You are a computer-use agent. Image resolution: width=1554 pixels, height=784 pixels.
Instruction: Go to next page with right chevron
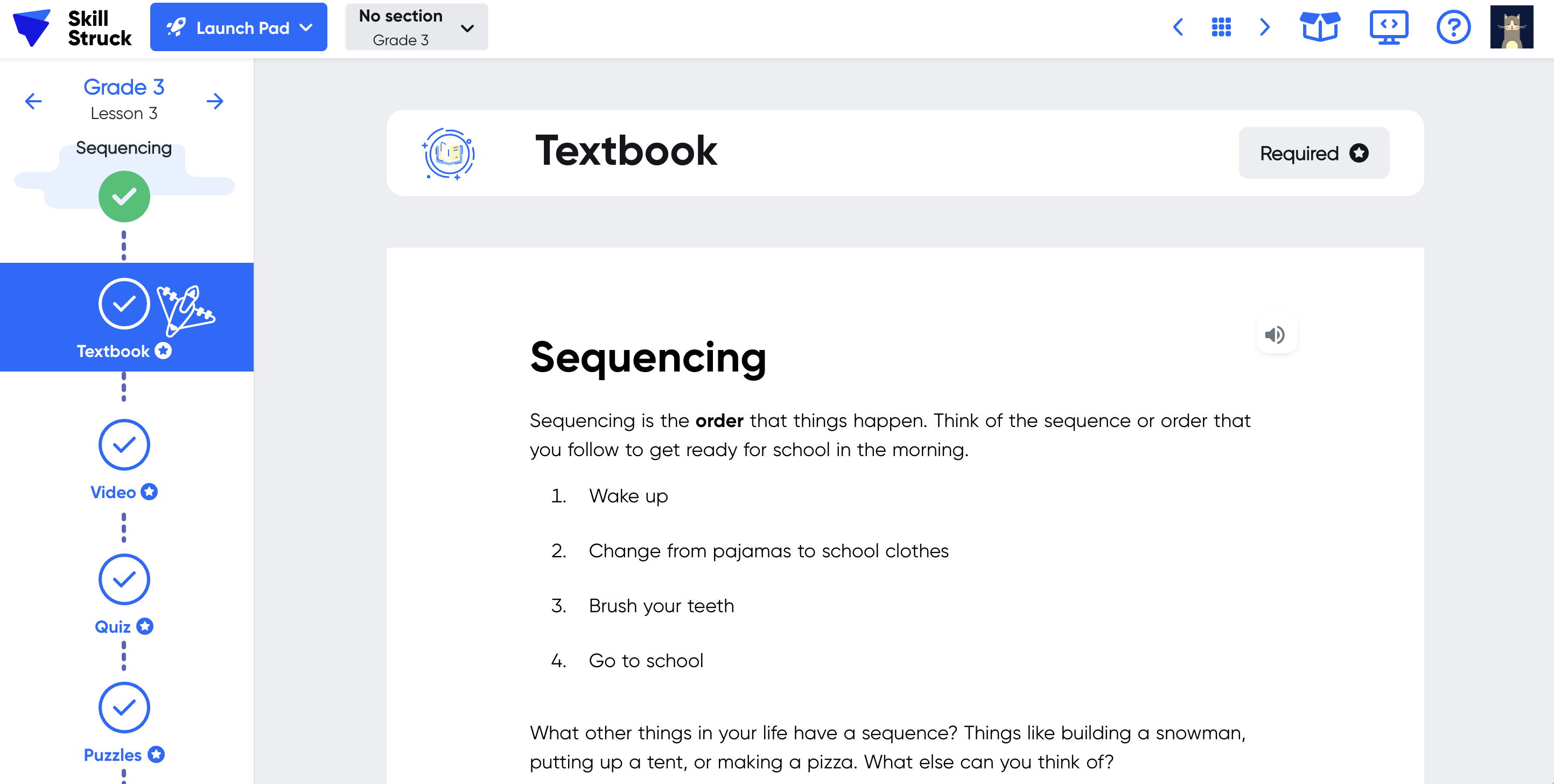(x=1265, y=27)
